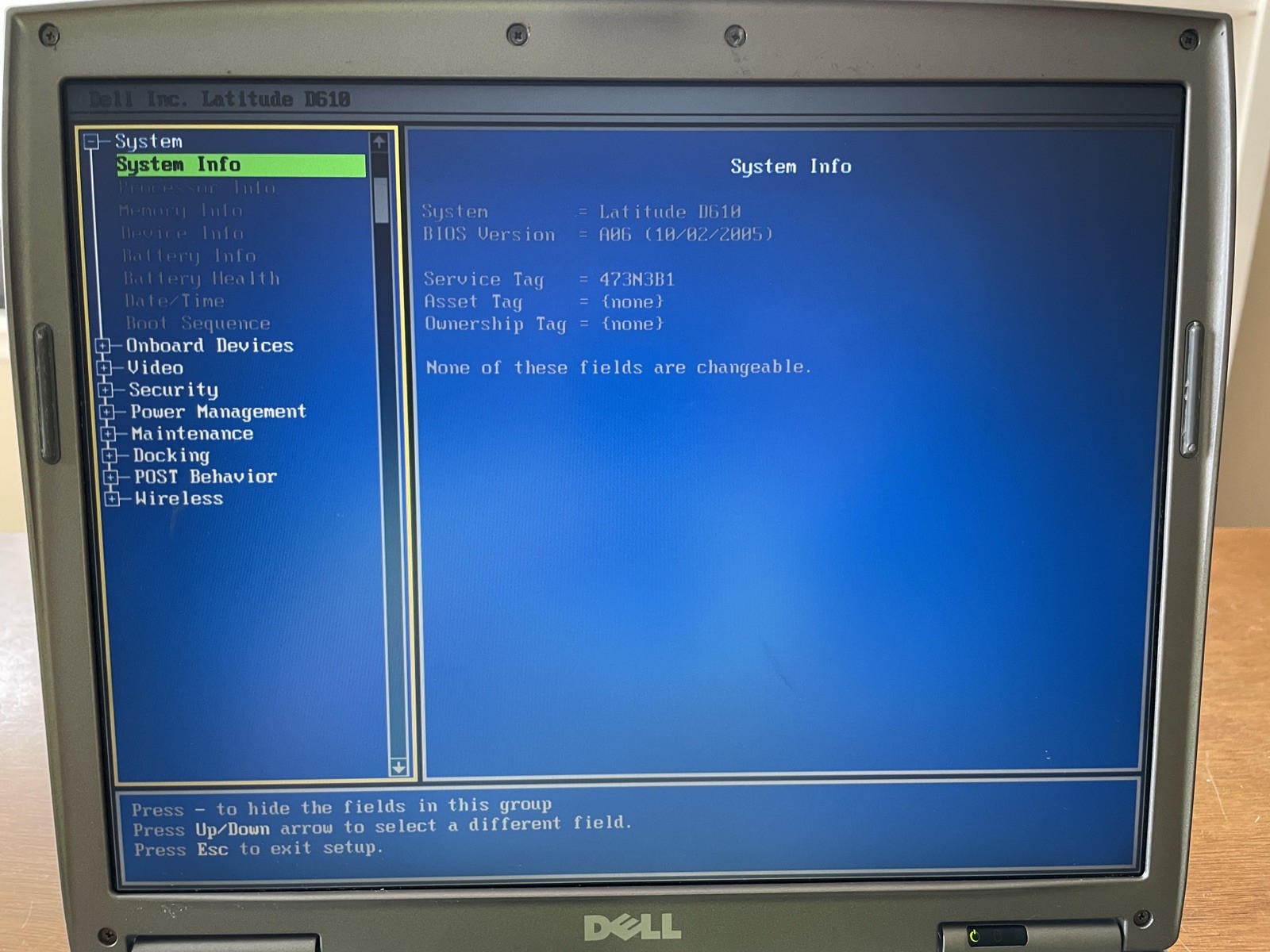Select the System Info entry
The height and width of the screenshot is (952, 1270).
coord(241,165)
